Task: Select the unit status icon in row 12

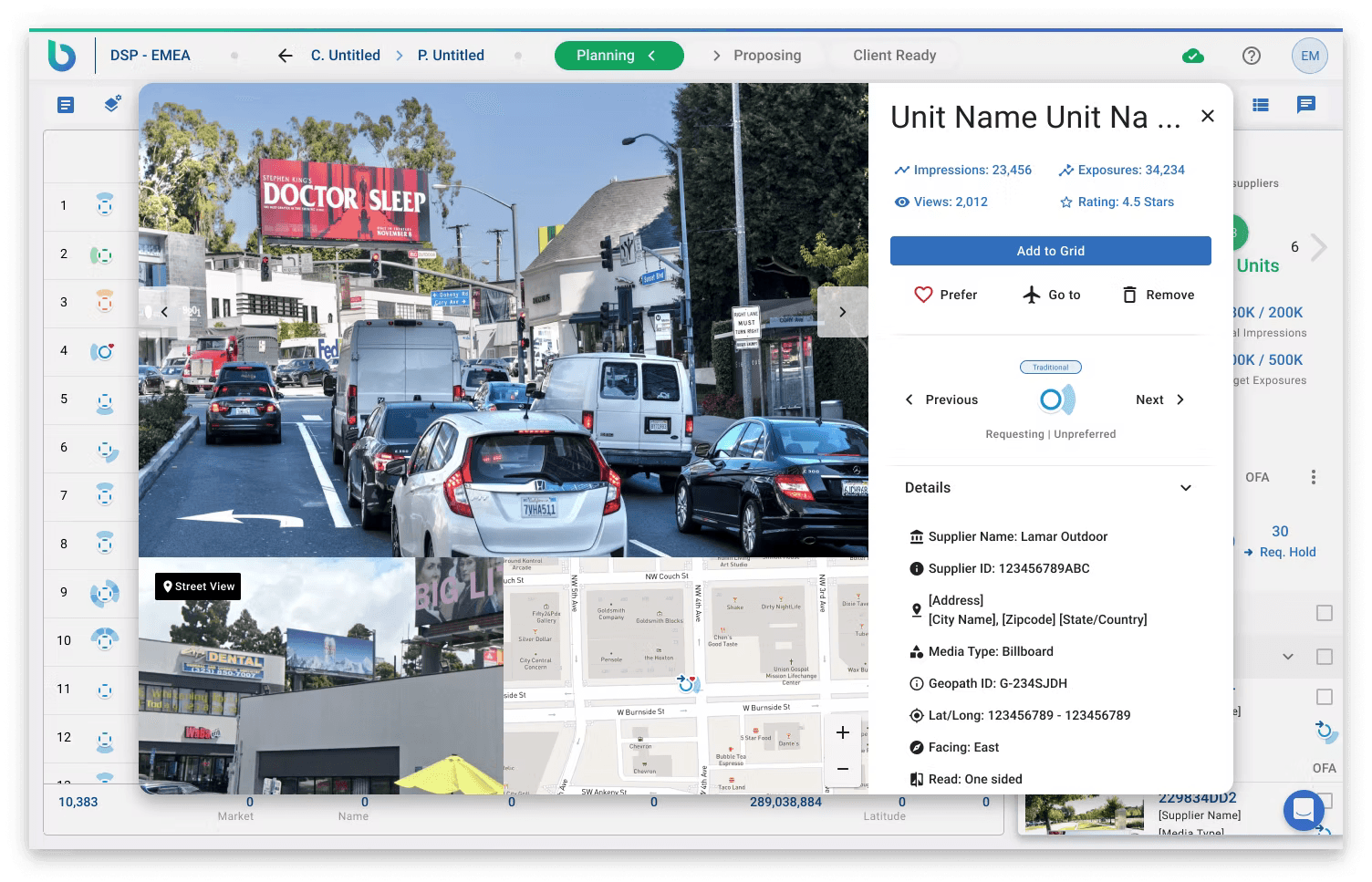Action: pos(105,740)
